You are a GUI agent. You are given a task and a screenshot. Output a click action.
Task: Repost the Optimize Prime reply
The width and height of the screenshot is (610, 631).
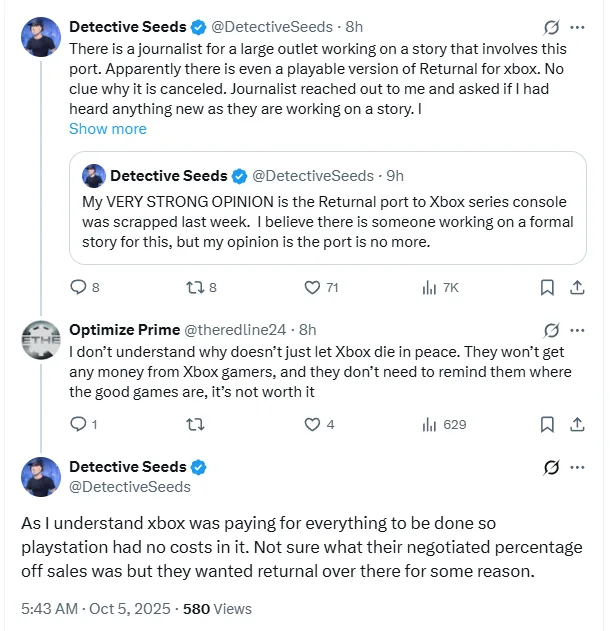194,424
